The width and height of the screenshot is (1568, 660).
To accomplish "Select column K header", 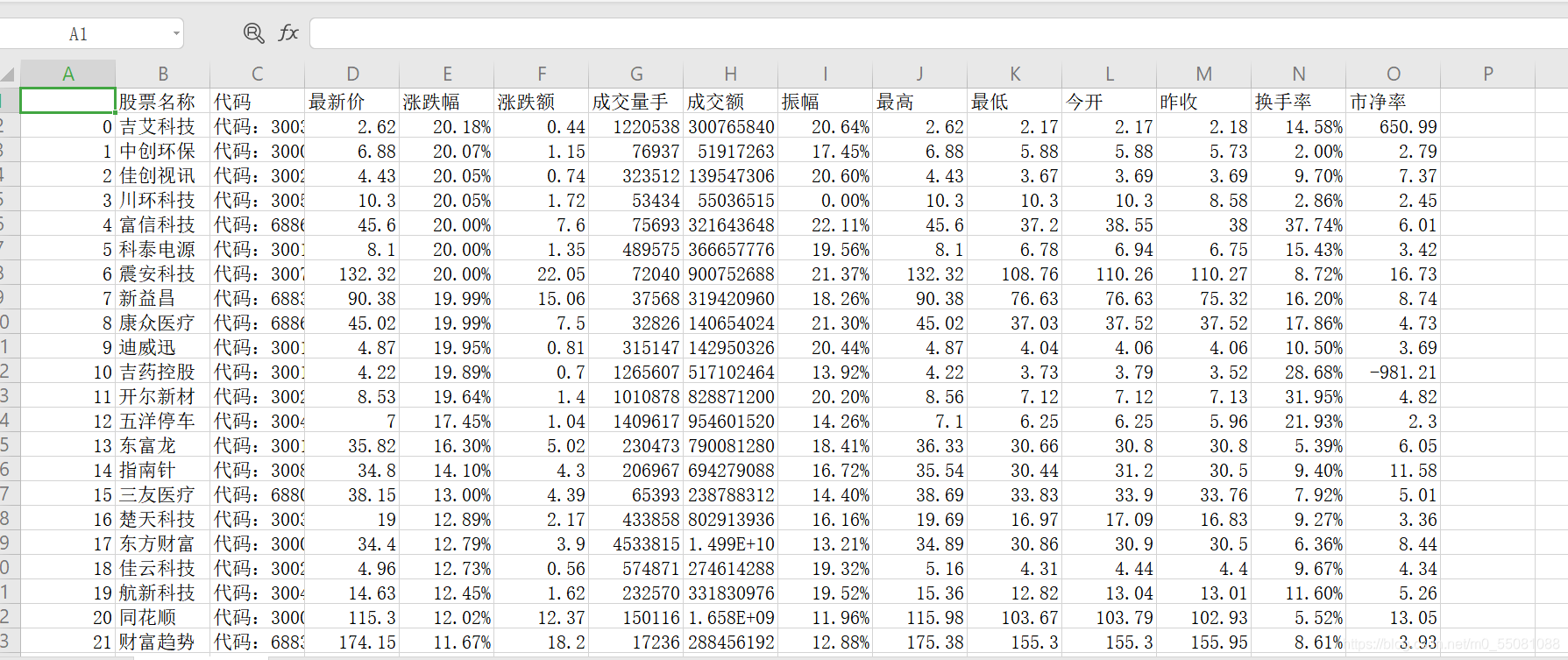I will point(1015,75).
